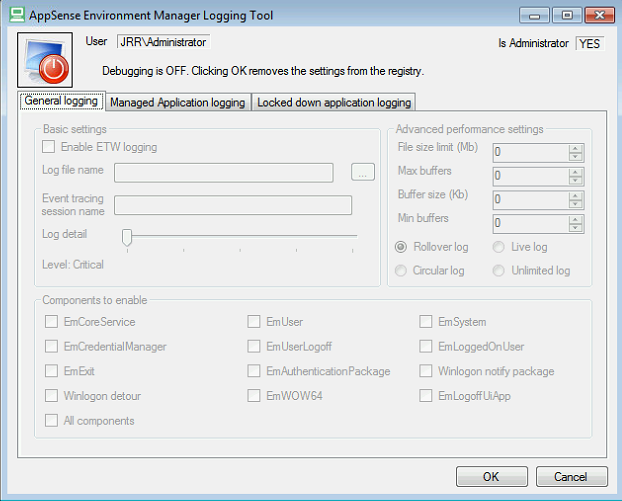Enable the EmUser component
The height and width of the screenshot is (501, 622).
click(254, 322)
